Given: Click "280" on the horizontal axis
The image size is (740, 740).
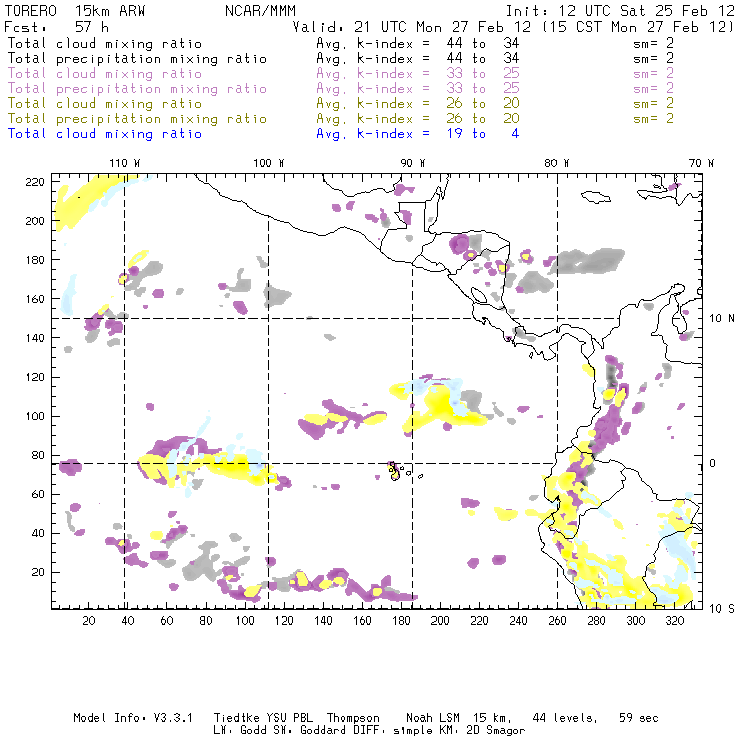Looking at the screenshot, I should pos(597,621).
